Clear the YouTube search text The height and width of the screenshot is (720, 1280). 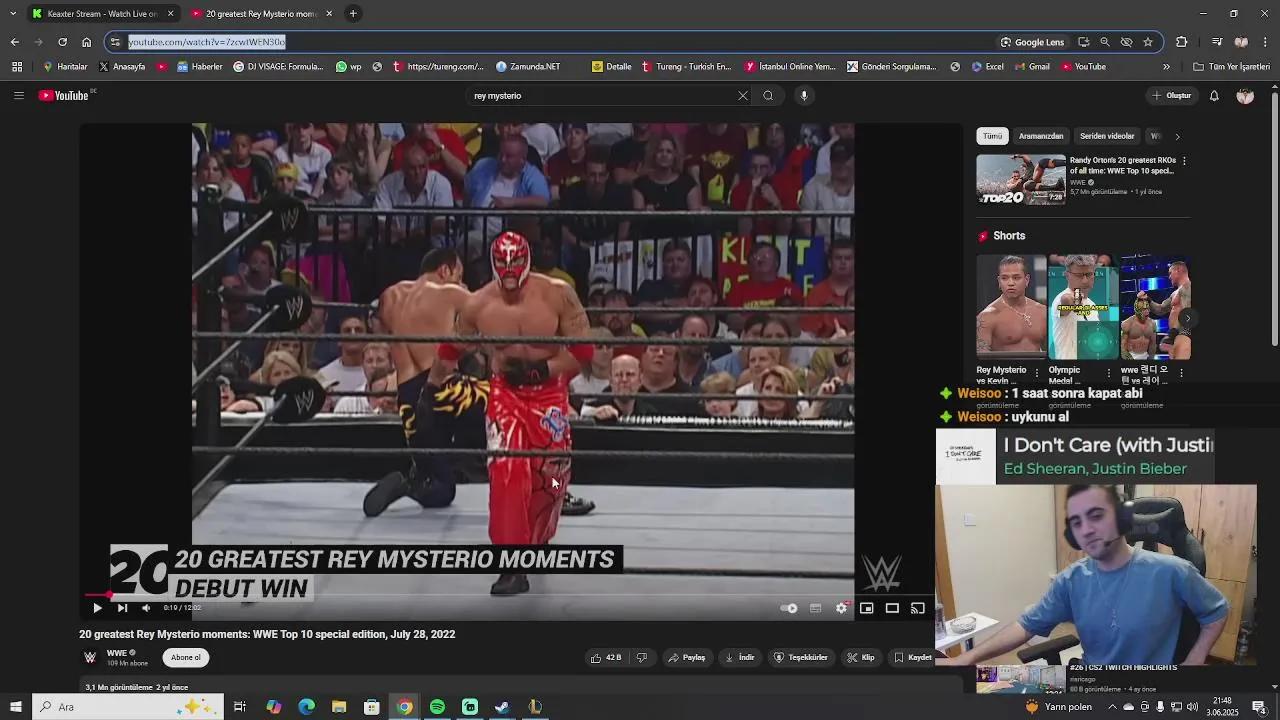click(743, 96)
